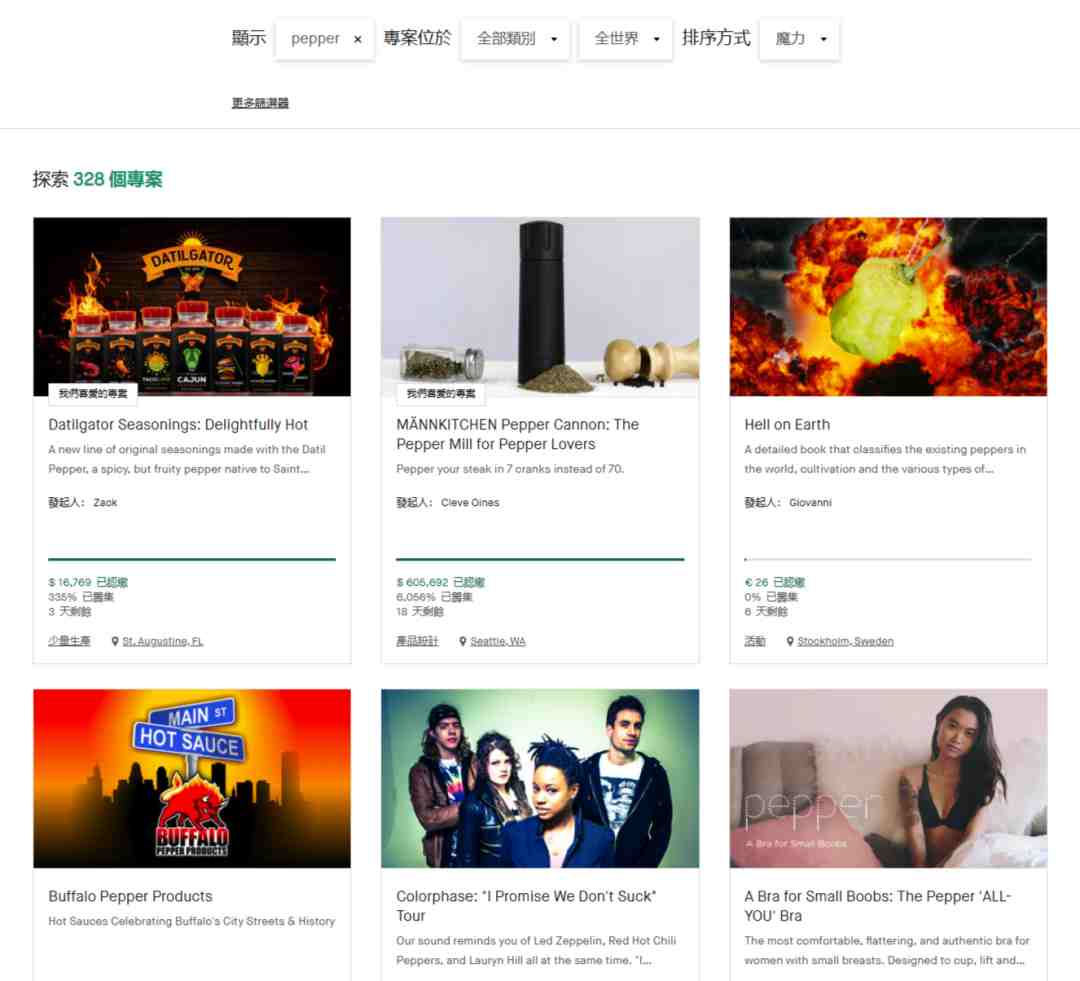
Task: Open the Pepper Cannon pepper mill image
Action: pos(540,306)
